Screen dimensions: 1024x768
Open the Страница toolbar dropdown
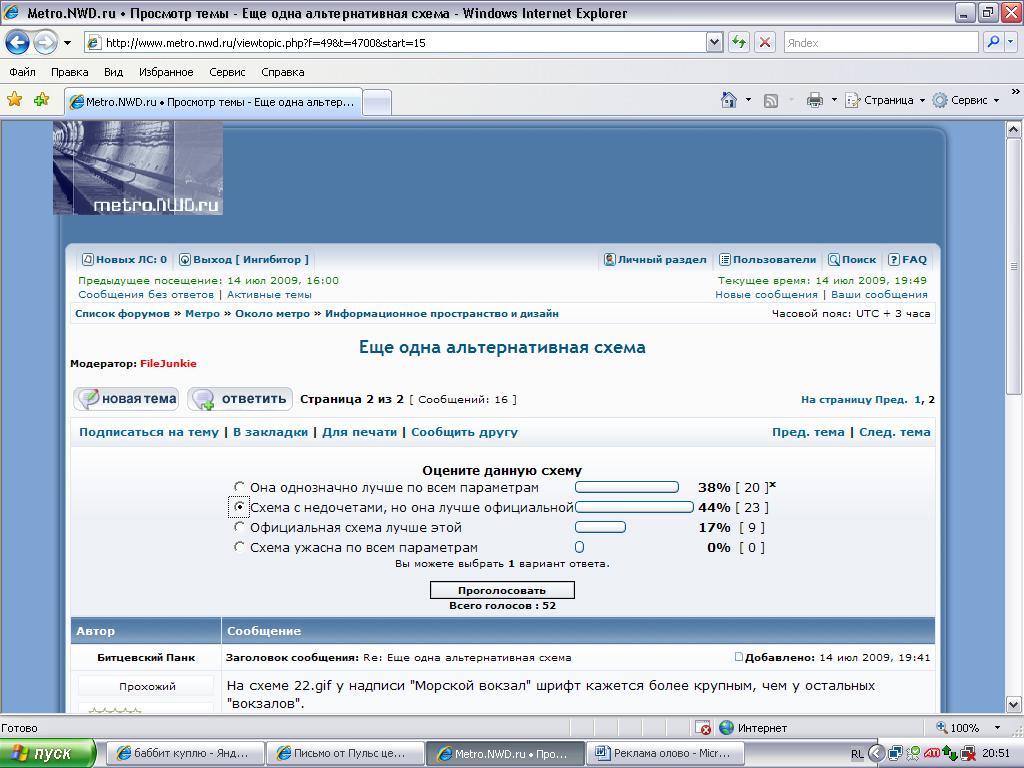click(x=886, y=100)
